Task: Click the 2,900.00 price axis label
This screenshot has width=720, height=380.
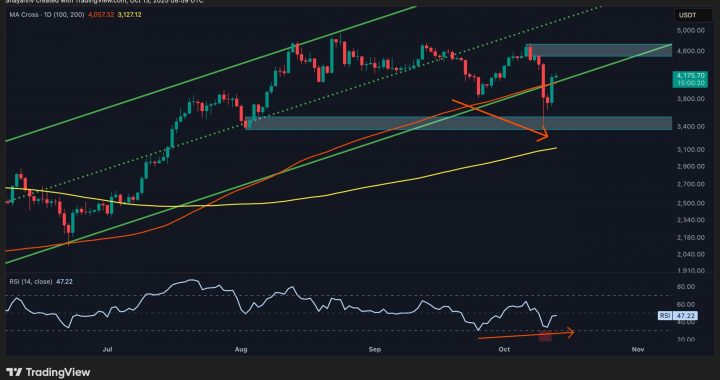Action: click(692, 167)
